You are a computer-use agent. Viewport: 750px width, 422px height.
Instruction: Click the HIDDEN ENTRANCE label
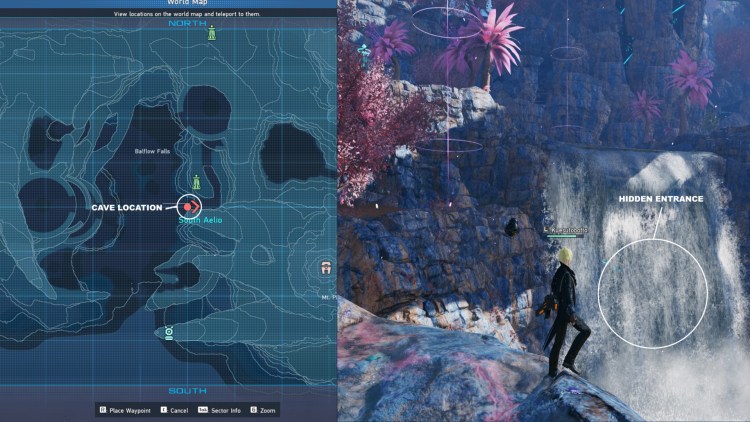(661, 199)
